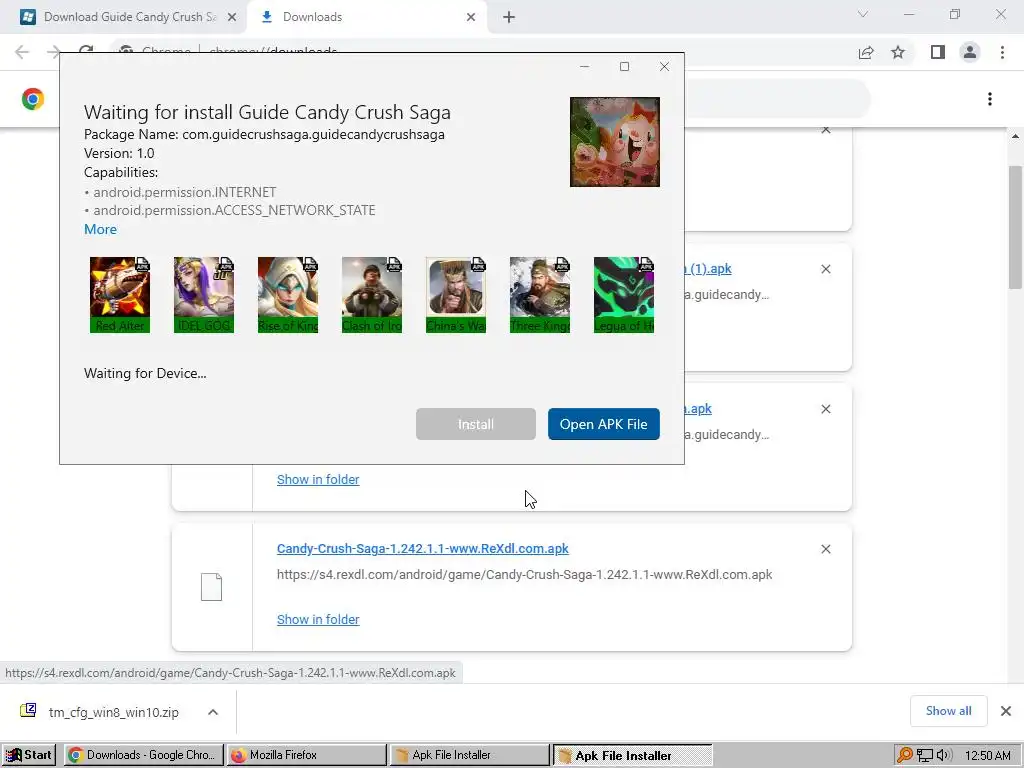Choose the Clash of Iron app icon

372,295
